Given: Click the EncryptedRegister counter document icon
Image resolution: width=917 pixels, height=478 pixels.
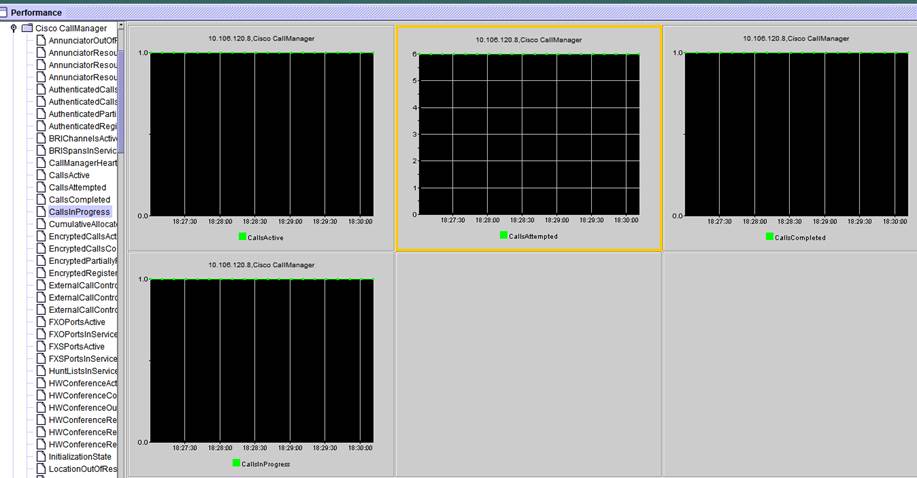Looking at the screenshot, I should click(x=41, y=273).
